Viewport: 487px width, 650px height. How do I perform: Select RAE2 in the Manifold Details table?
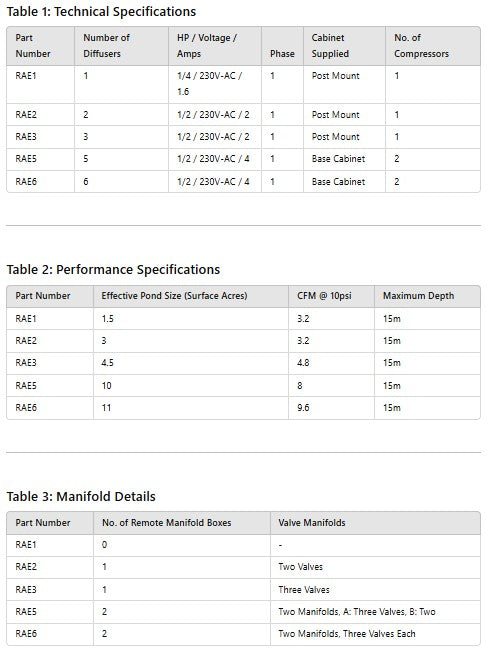pos(26,567)
